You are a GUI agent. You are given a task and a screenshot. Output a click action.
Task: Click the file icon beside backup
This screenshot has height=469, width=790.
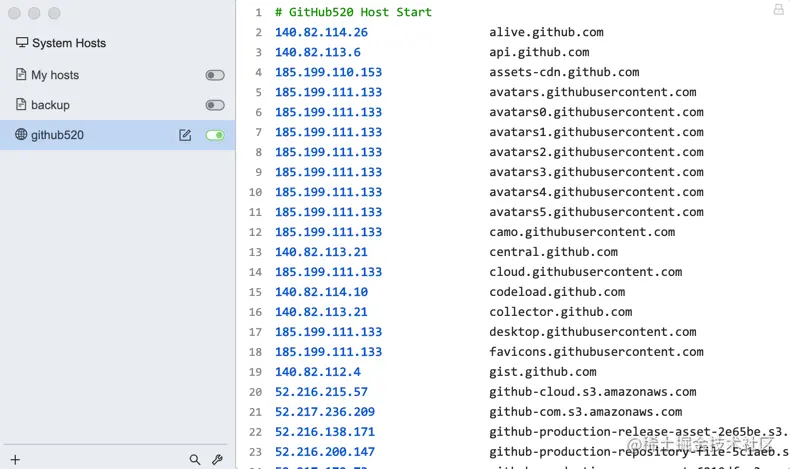pyautogui.click(x=21, y=104)
